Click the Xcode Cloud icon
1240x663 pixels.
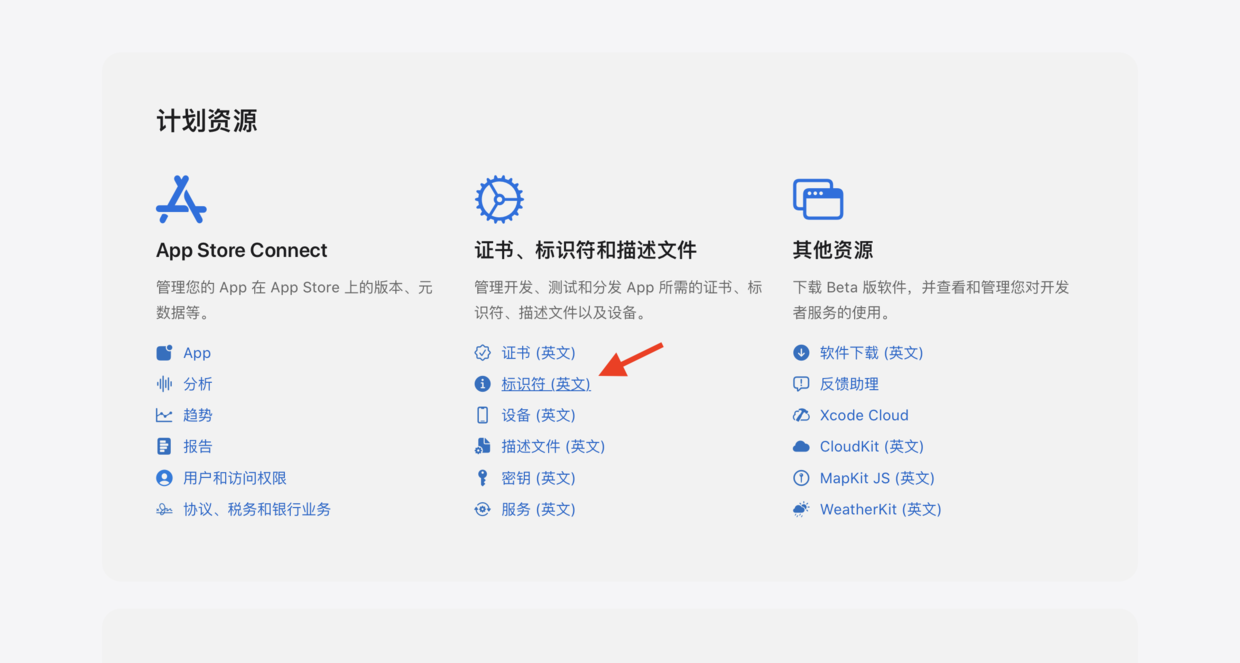801,415
